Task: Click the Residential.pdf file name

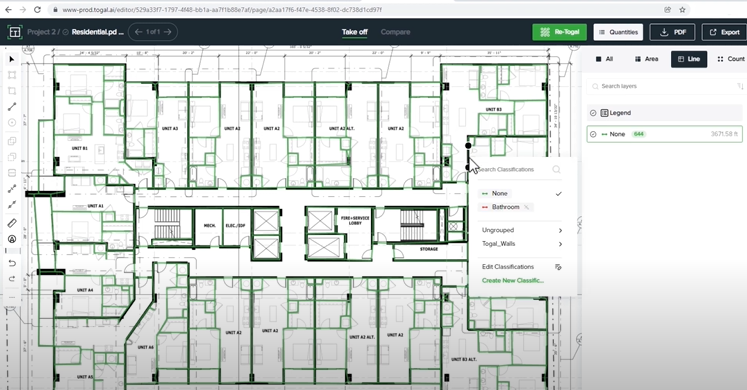Action: [98, 32]
